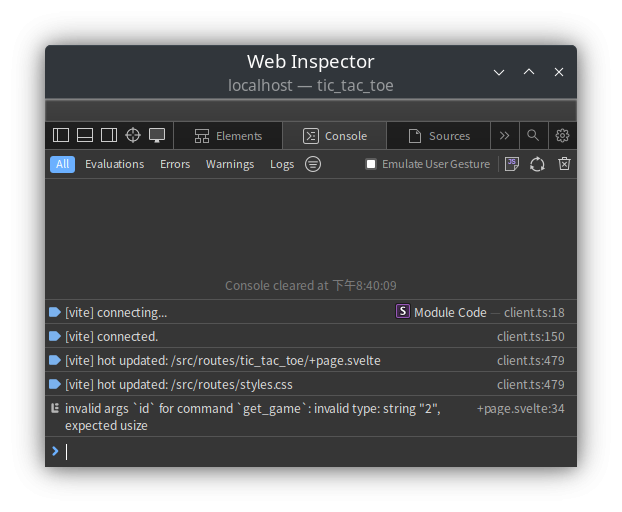Open device settings monitor icon

[157, 136]
